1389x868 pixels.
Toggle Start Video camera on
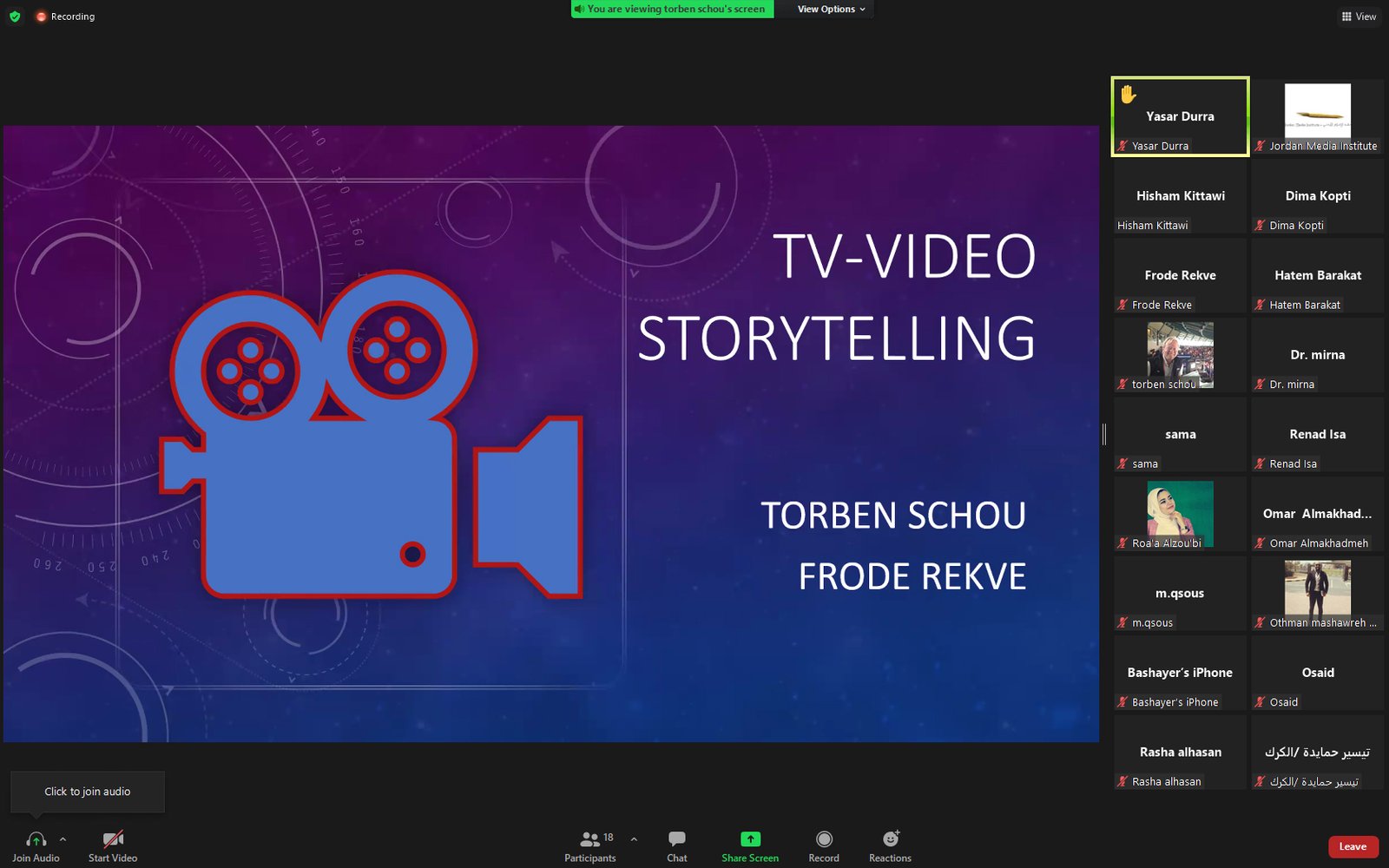point(113,839)
